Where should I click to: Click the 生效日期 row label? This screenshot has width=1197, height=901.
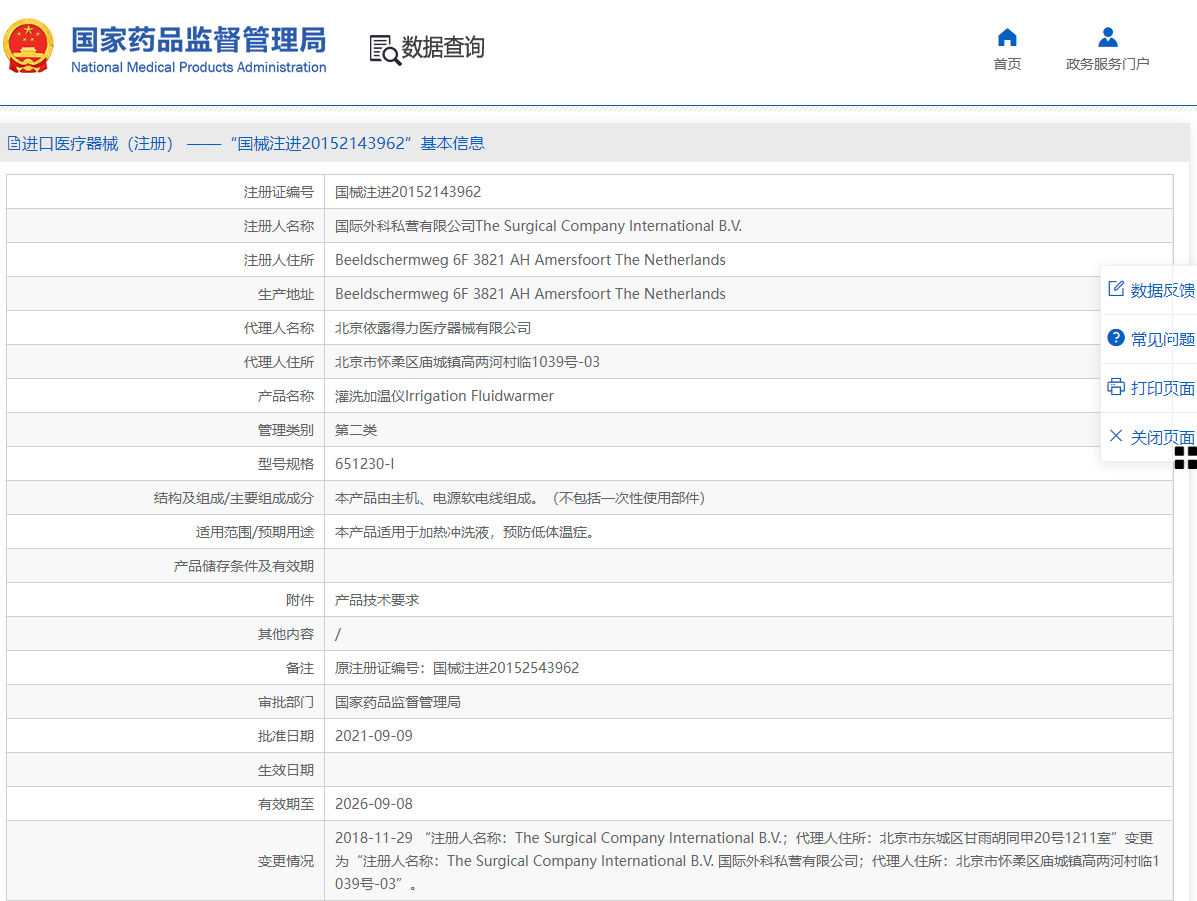point(286,770)
